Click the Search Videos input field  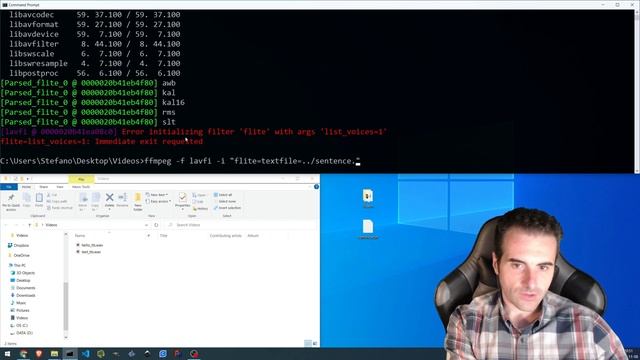[x=241, y=225]
